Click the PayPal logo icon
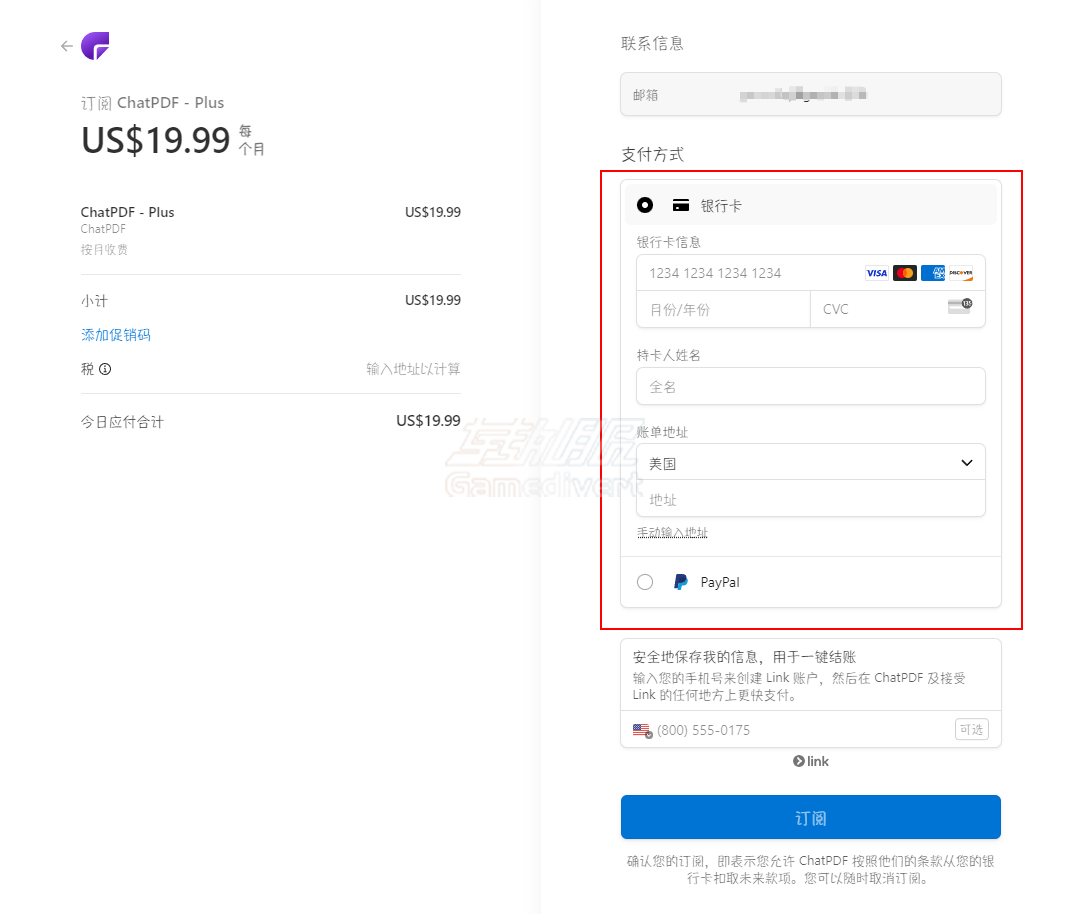Viewport: 1090px width, 914px height. (x=681, y=582)
